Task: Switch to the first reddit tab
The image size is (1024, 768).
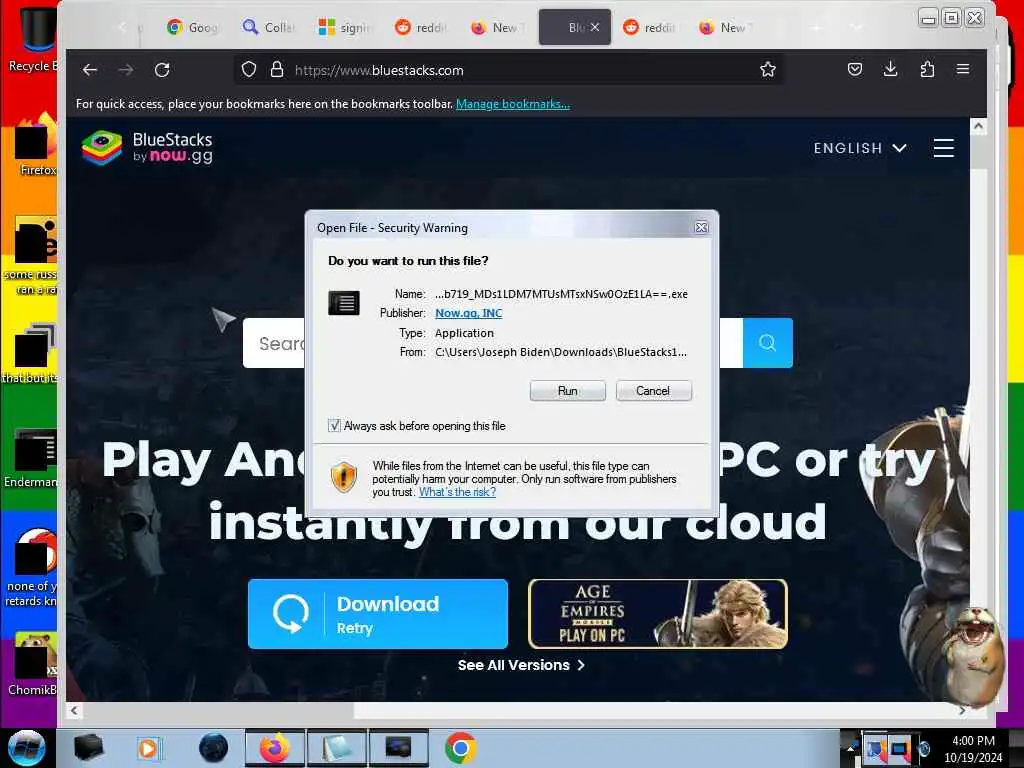Action: click(421, 27)
